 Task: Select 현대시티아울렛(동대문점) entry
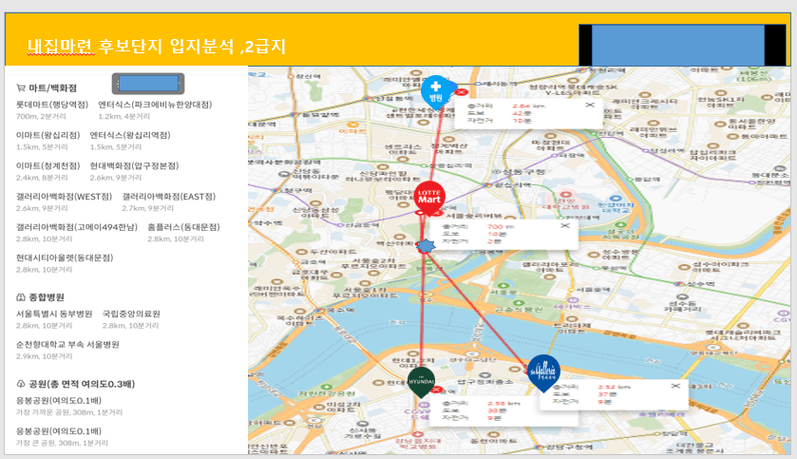point(65,258)
